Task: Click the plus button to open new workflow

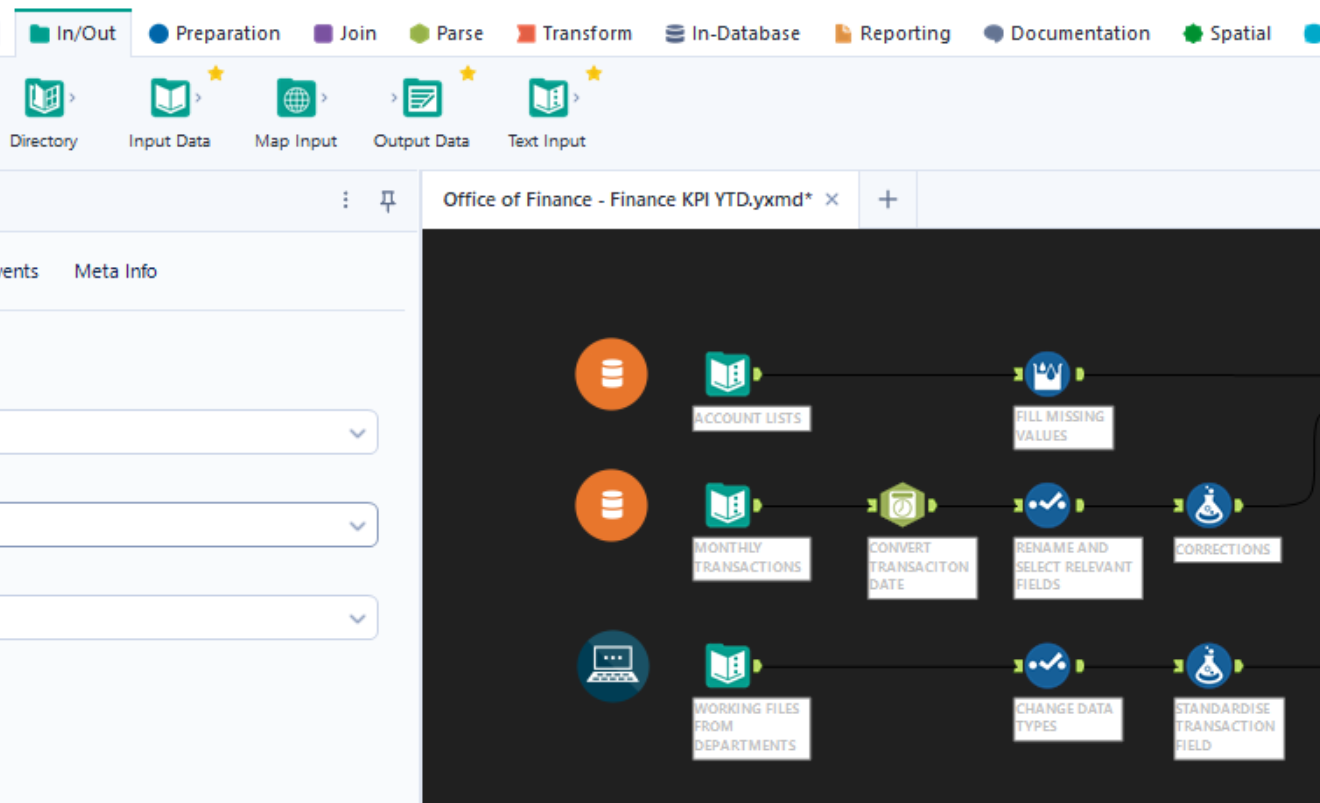Action: point(886,198)
